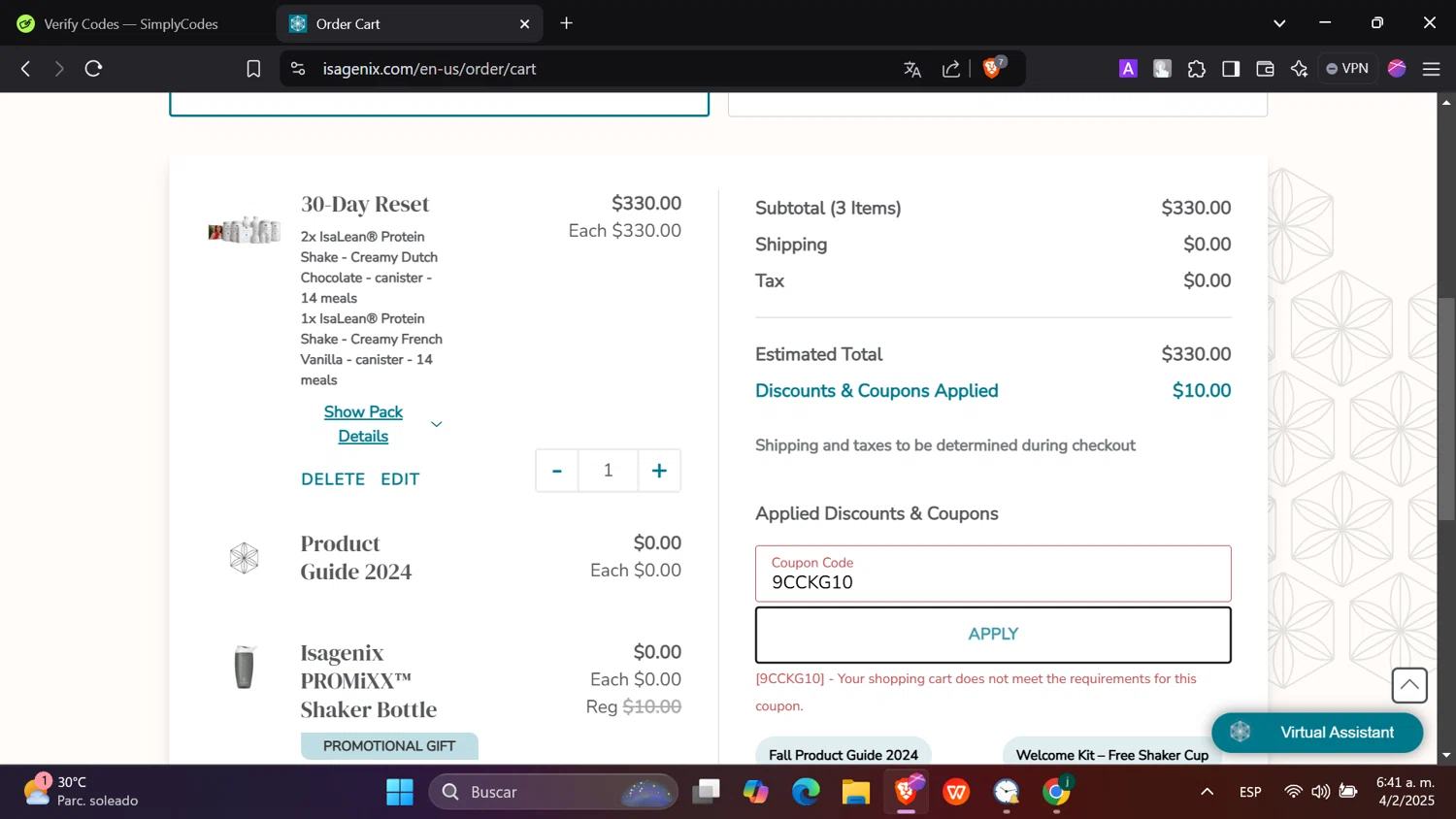Open the Leo AI sparkle icon
1456x819 pixels.
pos(1299,69)
